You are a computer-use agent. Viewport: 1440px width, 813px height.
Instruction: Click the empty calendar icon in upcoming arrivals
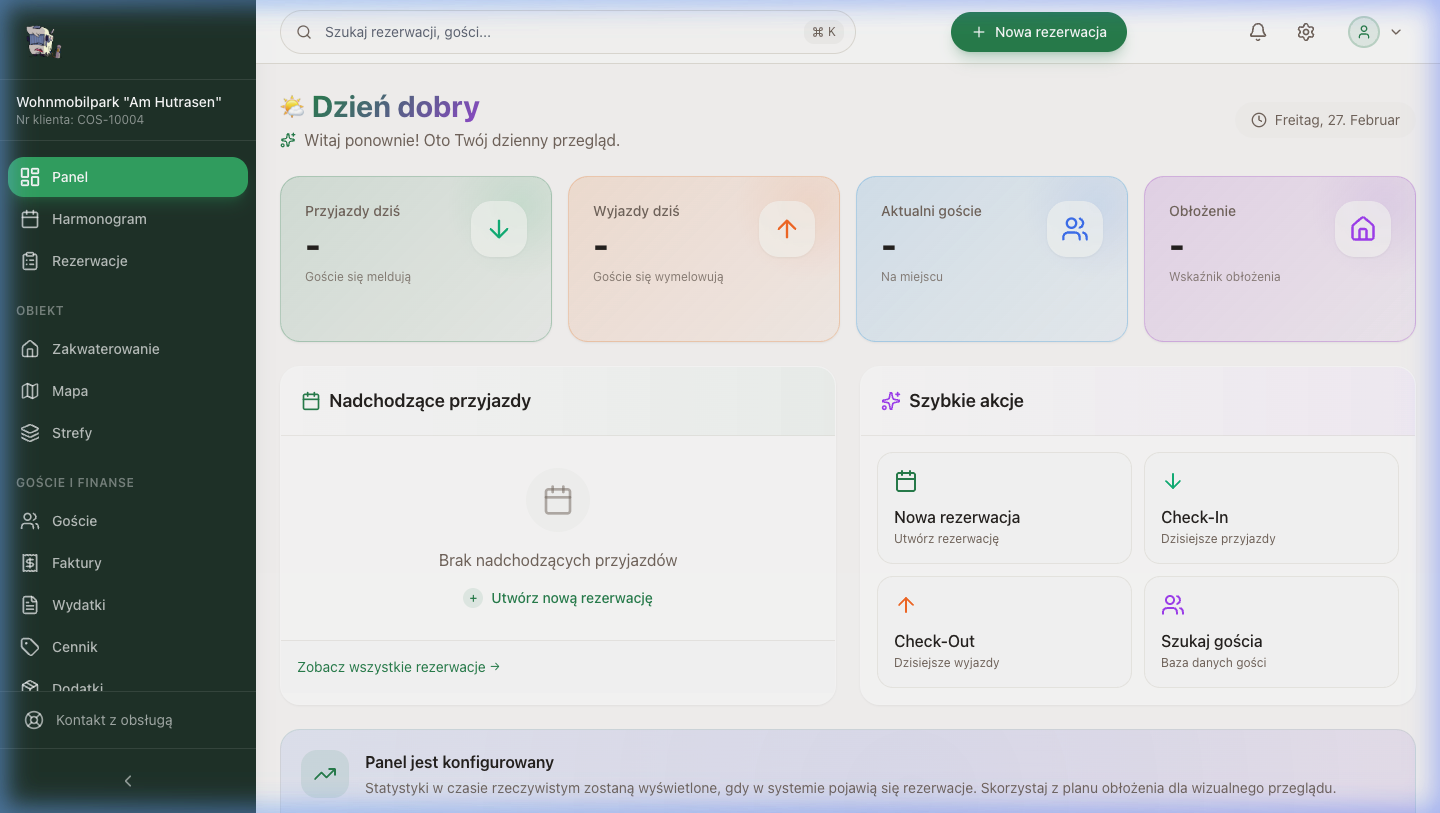[x=558, y=500]
